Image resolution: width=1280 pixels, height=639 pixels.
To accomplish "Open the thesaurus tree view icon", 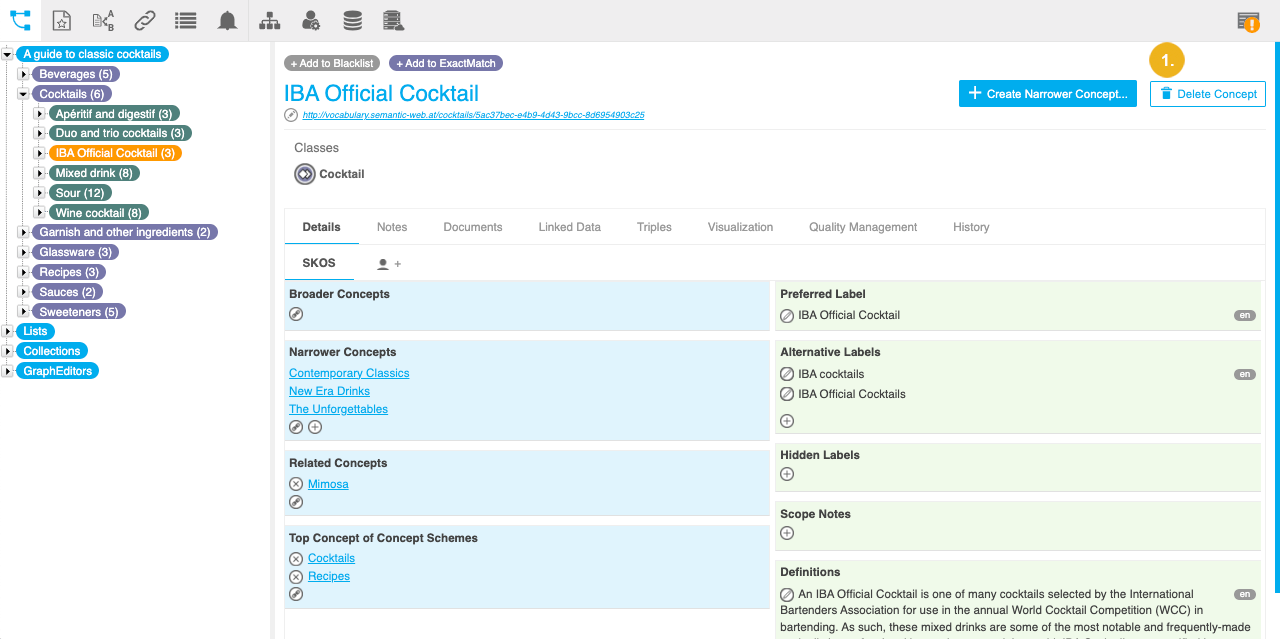I will [x=20, y=20].
